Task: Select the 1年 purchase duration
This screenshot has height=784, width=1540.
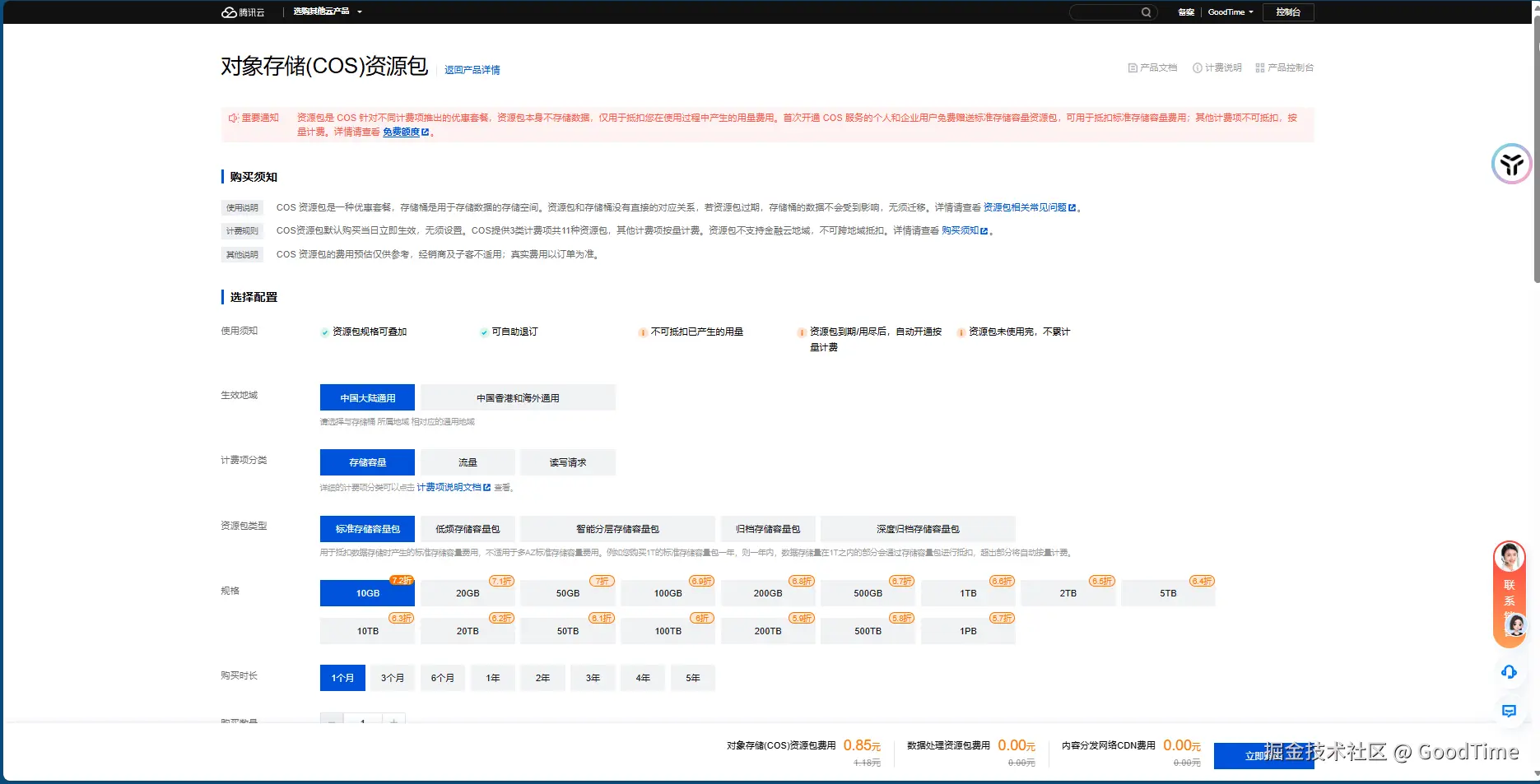Action: 493,678
